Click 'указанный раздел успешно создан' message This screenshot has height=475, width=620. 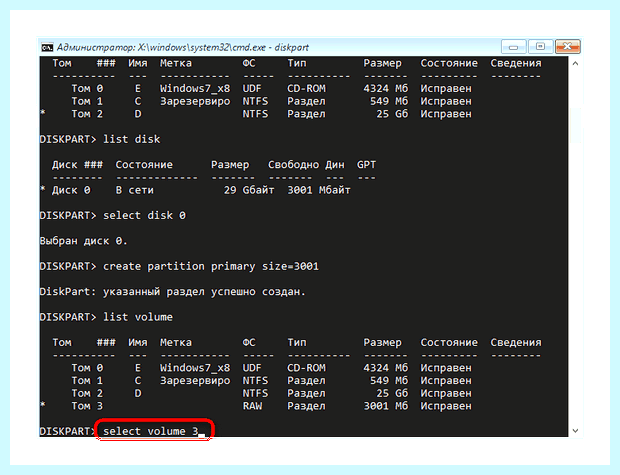pos(202,292)
